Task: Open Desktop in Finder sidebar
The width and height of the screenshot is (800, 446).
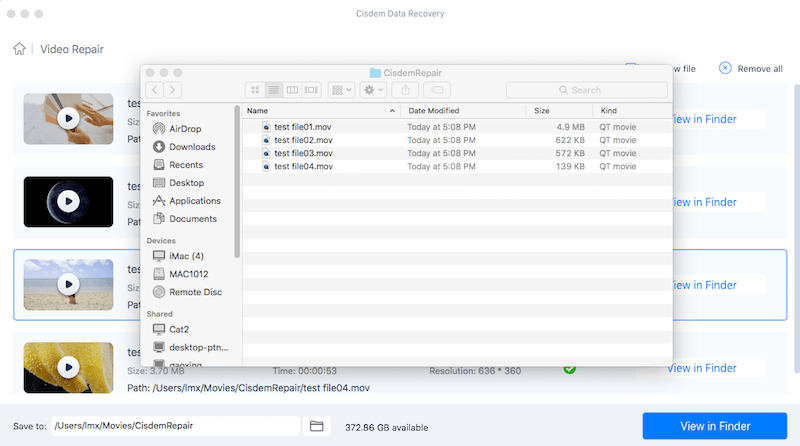Action: pos(186,183)
